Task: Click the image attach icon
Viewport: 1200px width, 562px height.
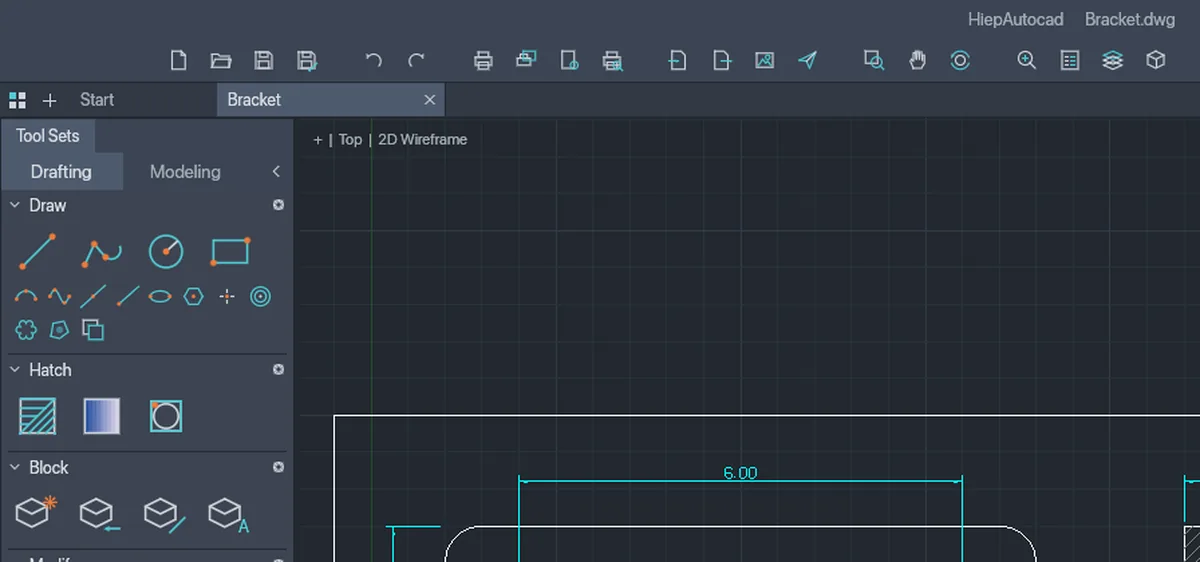Action: tap(765, 60)
